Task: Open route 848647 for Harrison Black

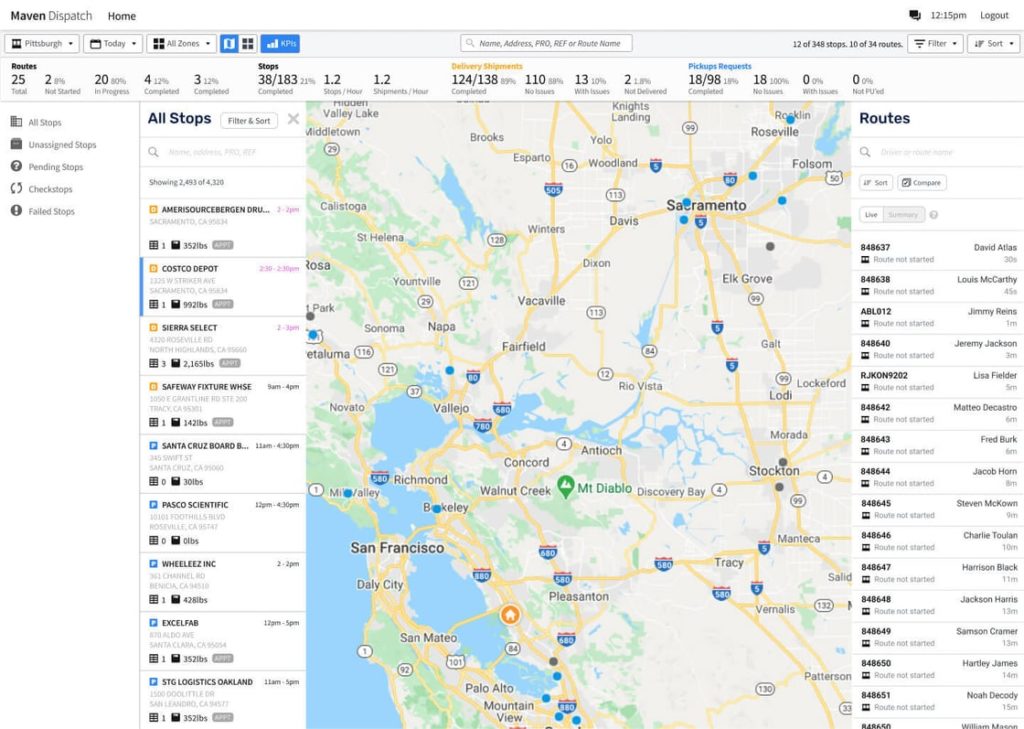Action: pyautogui.click(x=938, y=574)
